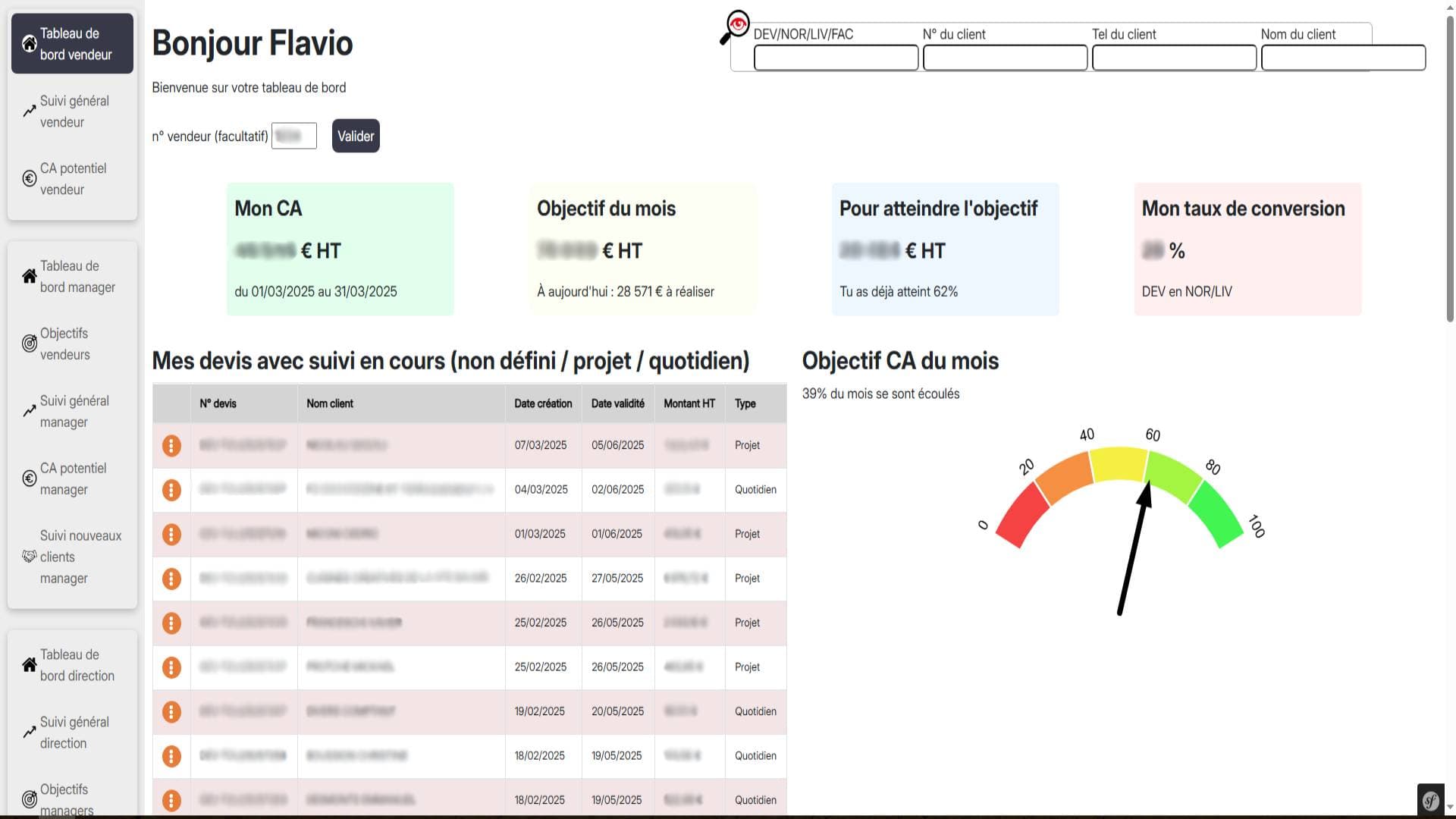Open row actions for the devis created 07/03/2025
Viewport: 1456px width, 819px height.
pos(171,445)
